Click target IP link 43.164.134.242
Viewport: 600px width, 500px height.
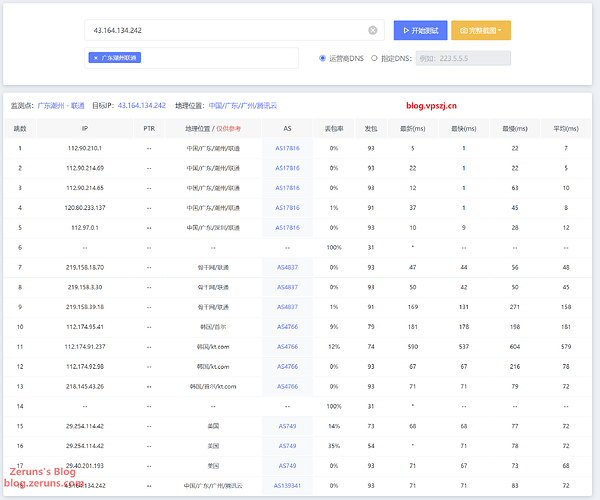click(141, 105)
